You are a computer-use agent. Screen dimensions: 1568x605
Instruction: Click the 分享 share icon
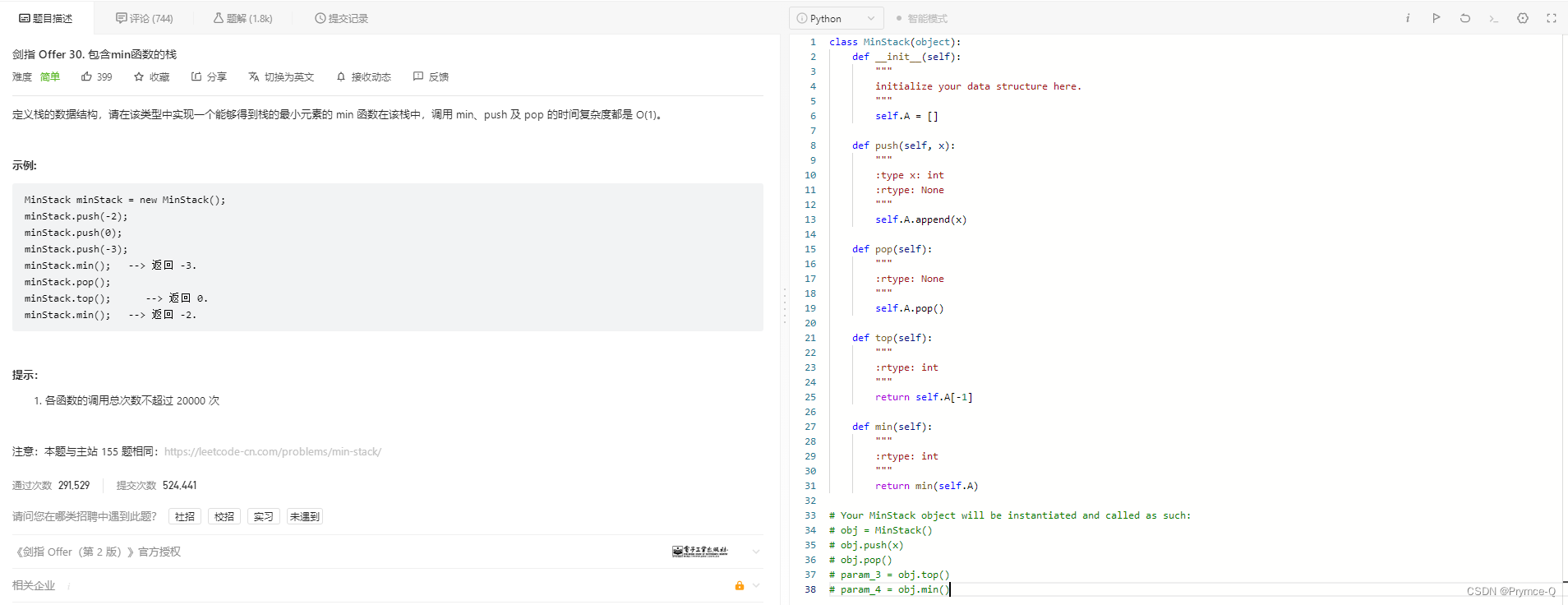196,76
